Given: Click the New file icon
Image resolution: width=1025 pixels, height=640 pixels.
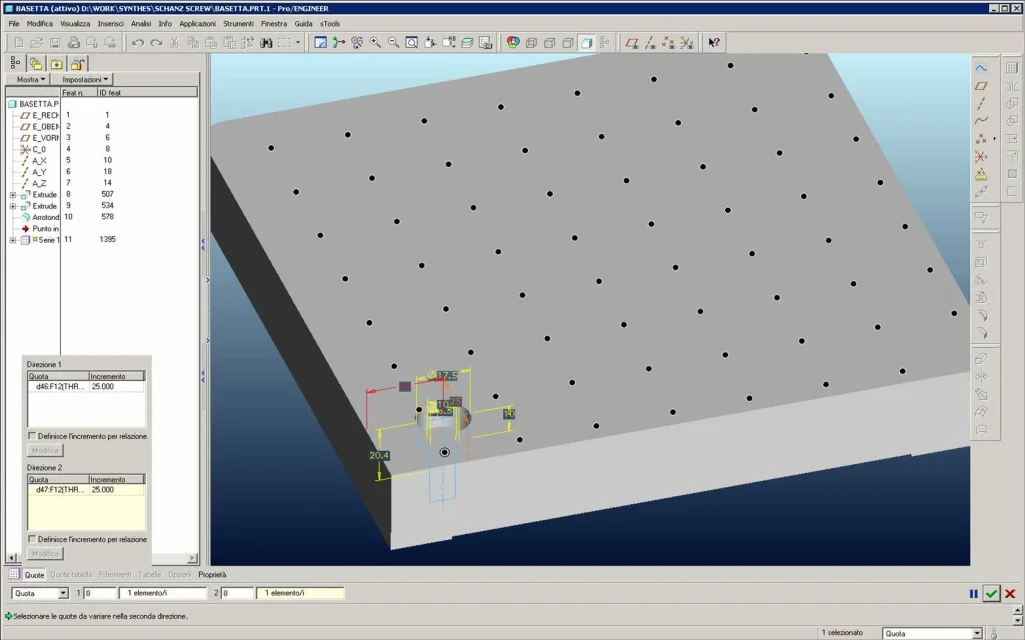Looking at the screenshot, I should coord(19,43).
